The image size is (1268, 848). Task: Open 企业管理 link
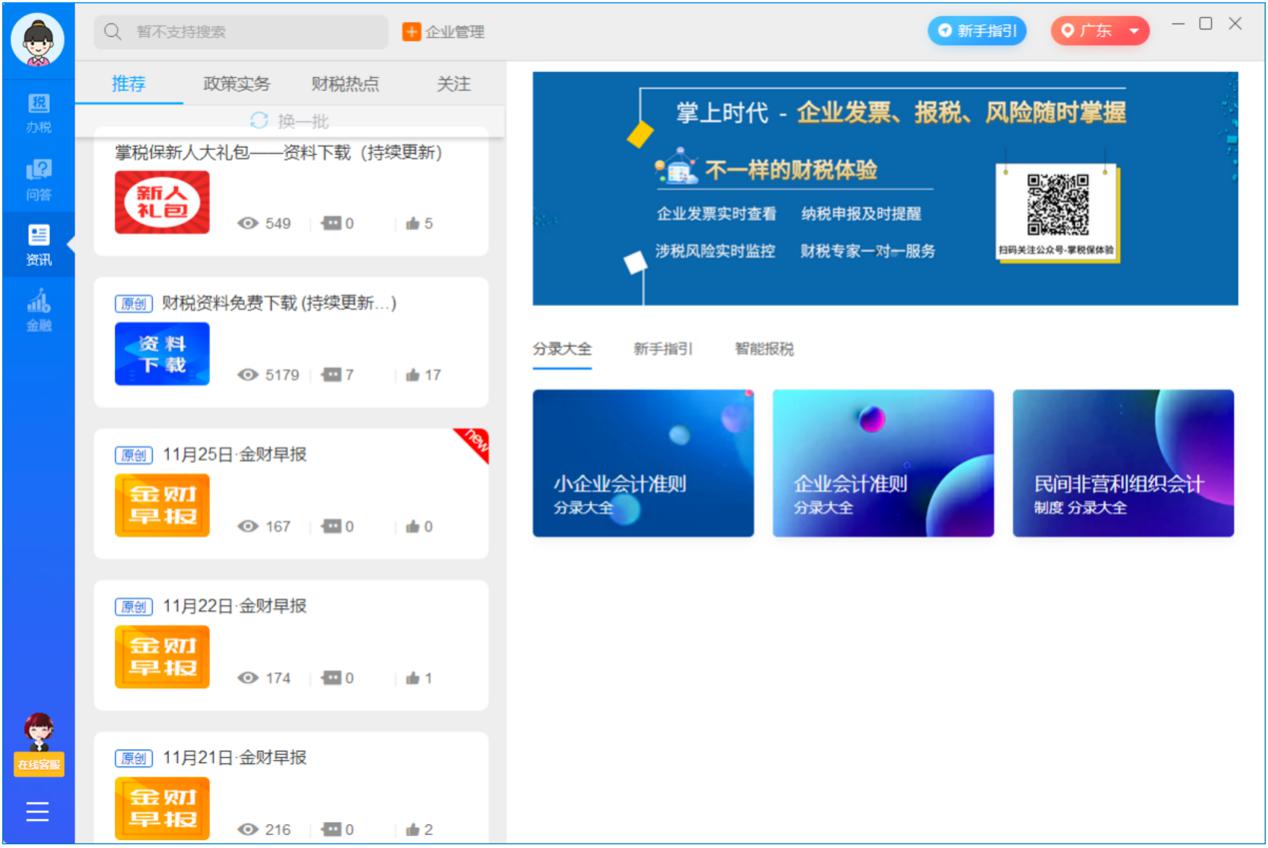point(455,32)
